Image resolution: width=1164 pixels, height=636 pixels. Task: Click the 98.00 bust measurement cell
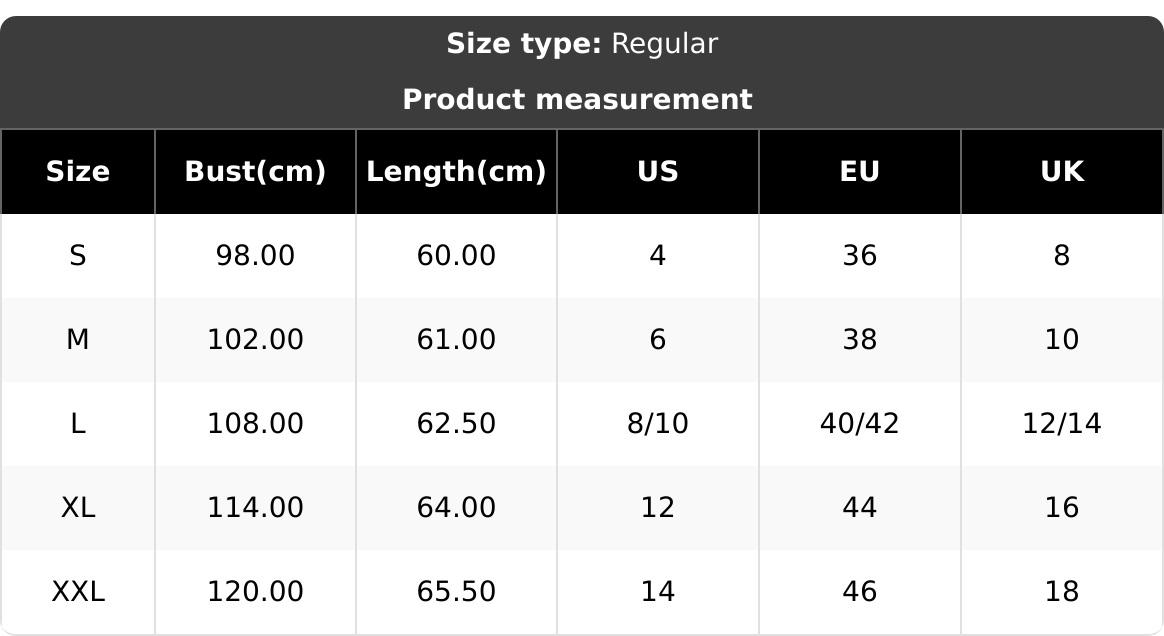pyautogui.click(x=255, y=256)
